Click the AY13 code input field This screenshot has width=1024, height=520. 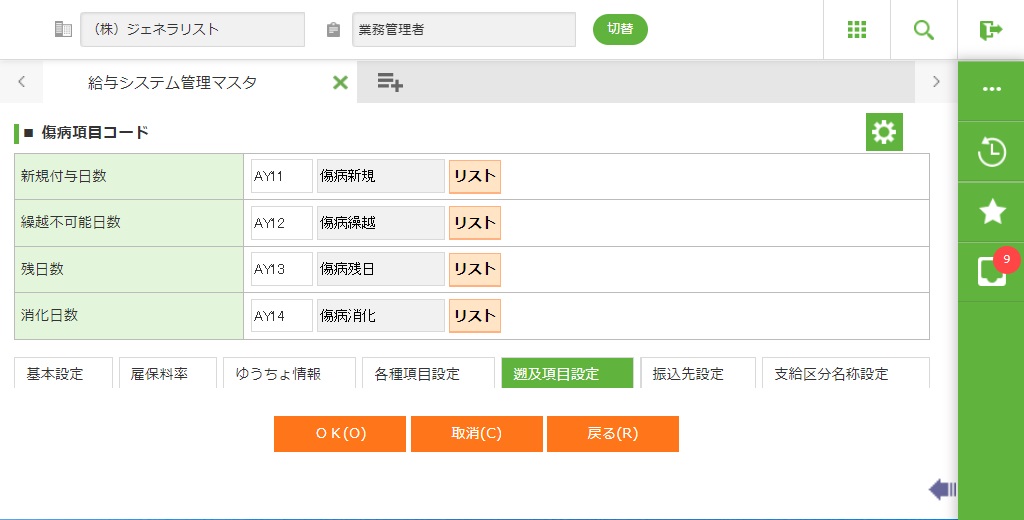[282, 269]
